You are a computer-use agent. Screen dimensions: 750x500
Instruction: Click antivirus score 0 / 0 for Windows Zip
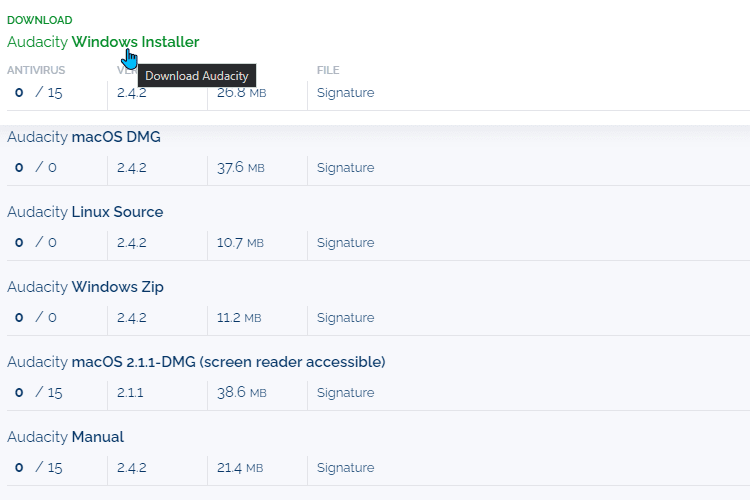pos(36,318)
